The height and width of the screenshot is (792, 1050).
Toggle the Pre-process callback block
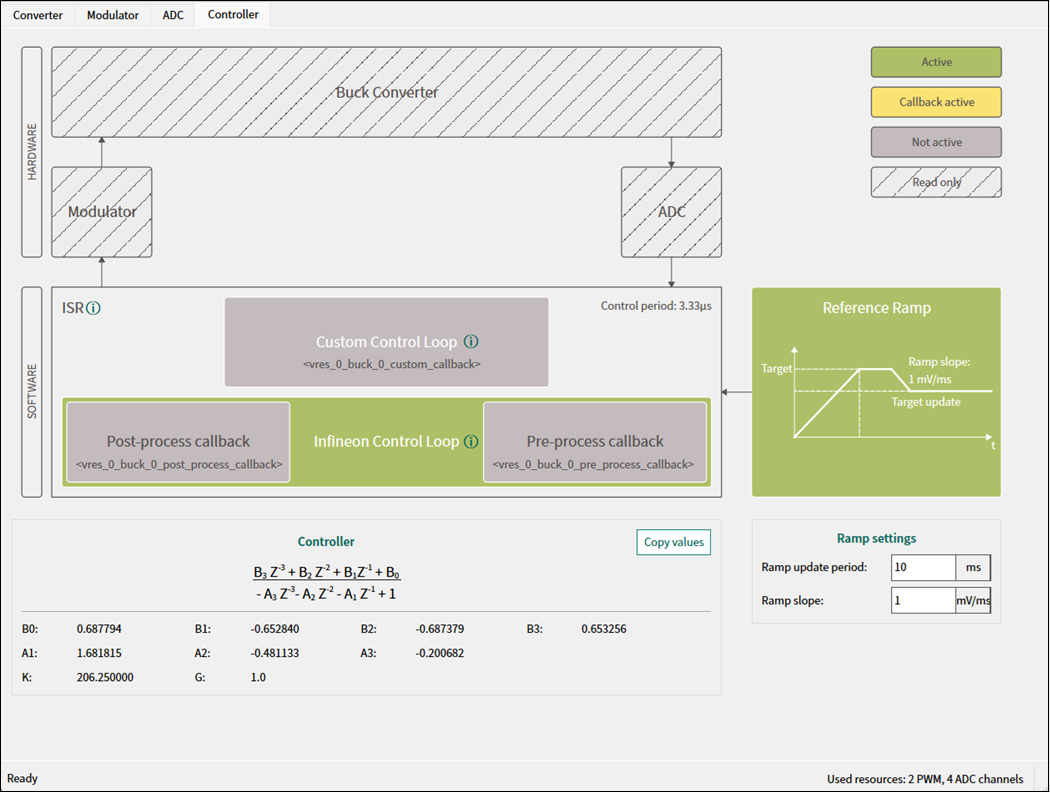click(x=595, y=442)
